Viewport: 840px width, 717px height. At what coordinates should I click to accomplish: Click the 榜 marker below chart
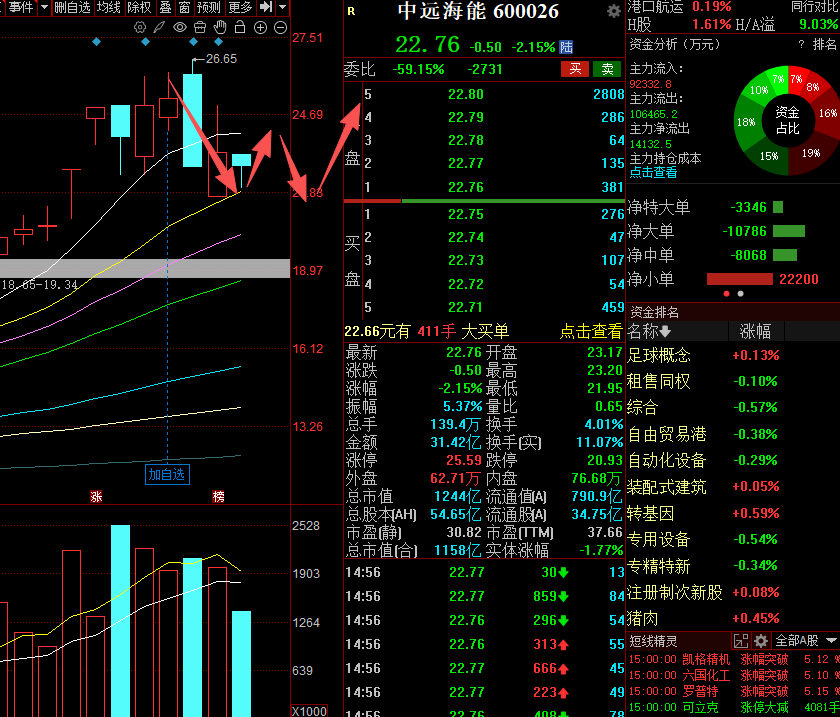[x=219, y=497]
